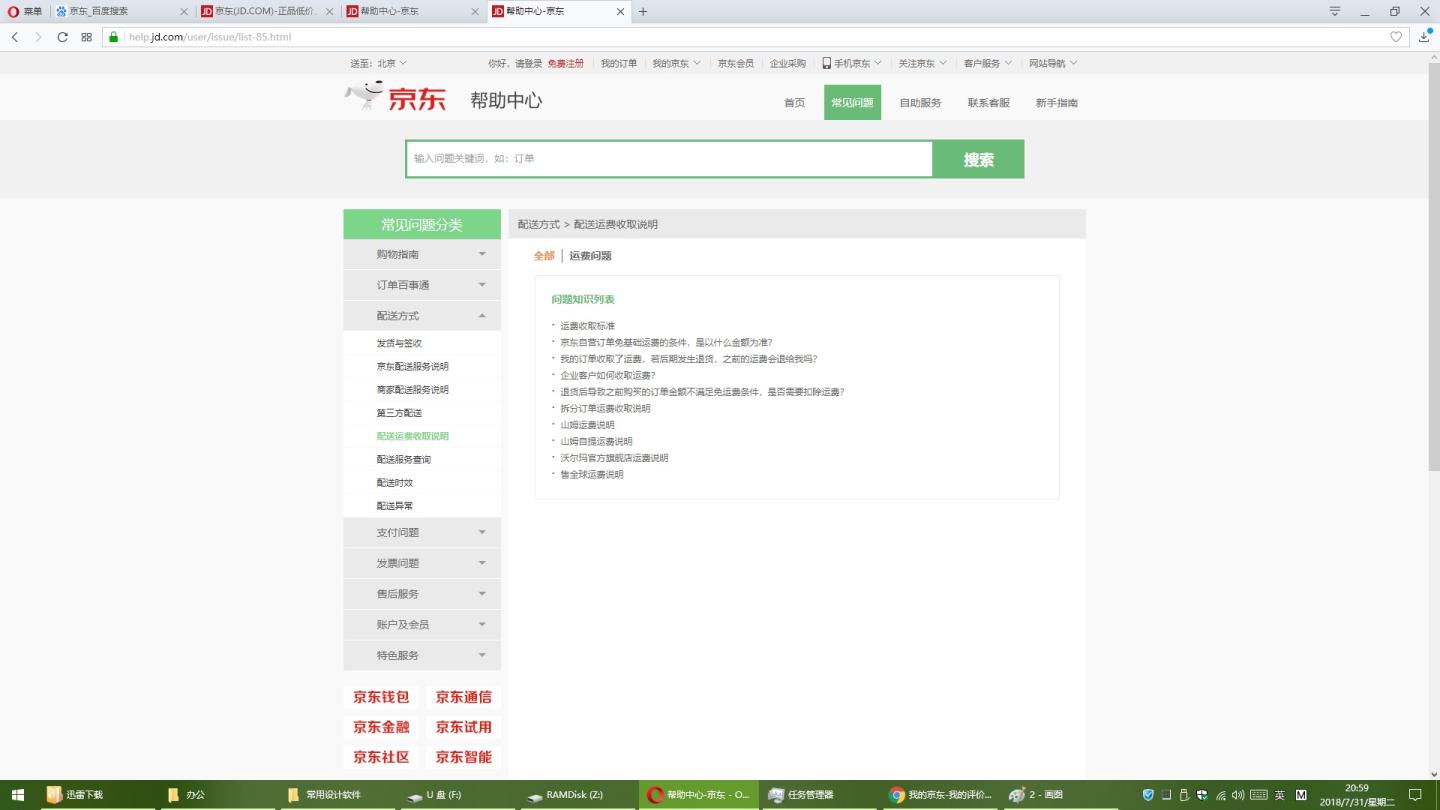The image size is (1440, 810).
Task: Open the 送至 北京 location dropdown
Action: [x=379, y=63]
